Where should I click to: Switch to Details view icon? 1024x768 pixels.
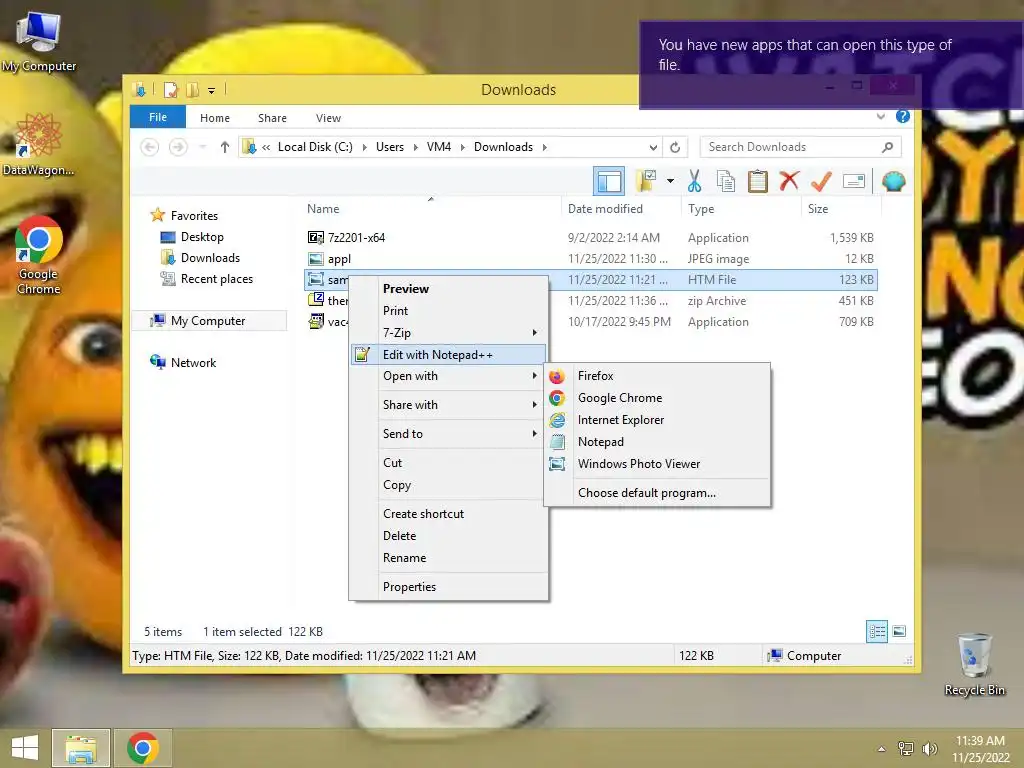click(x=876, y=632)
